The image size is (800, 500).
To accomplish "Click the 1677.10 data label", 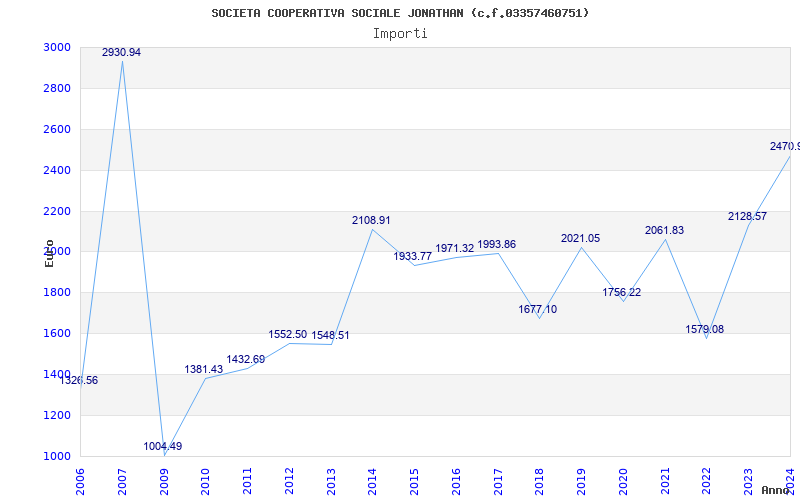I will pos(538,310).
